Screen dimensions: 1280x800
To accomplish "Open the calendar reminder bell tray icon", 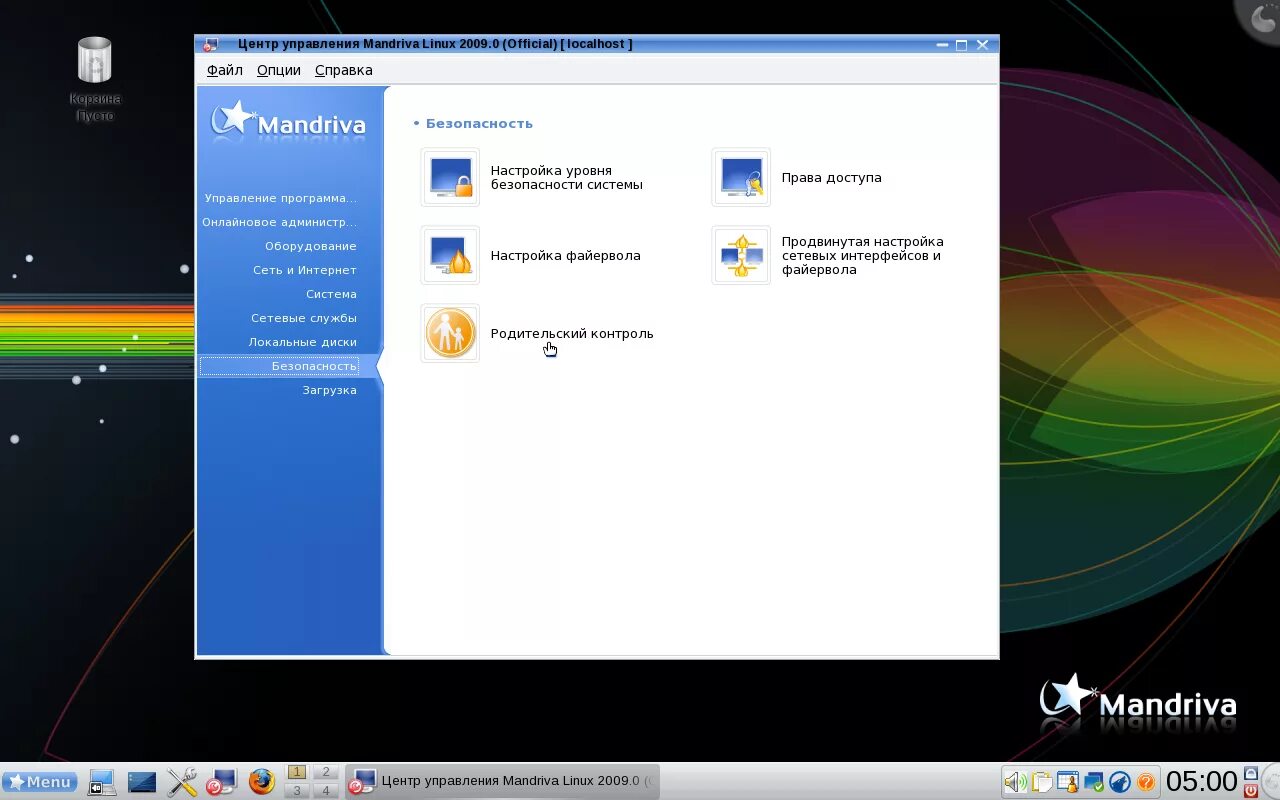I will click(x=1068, y=782).
